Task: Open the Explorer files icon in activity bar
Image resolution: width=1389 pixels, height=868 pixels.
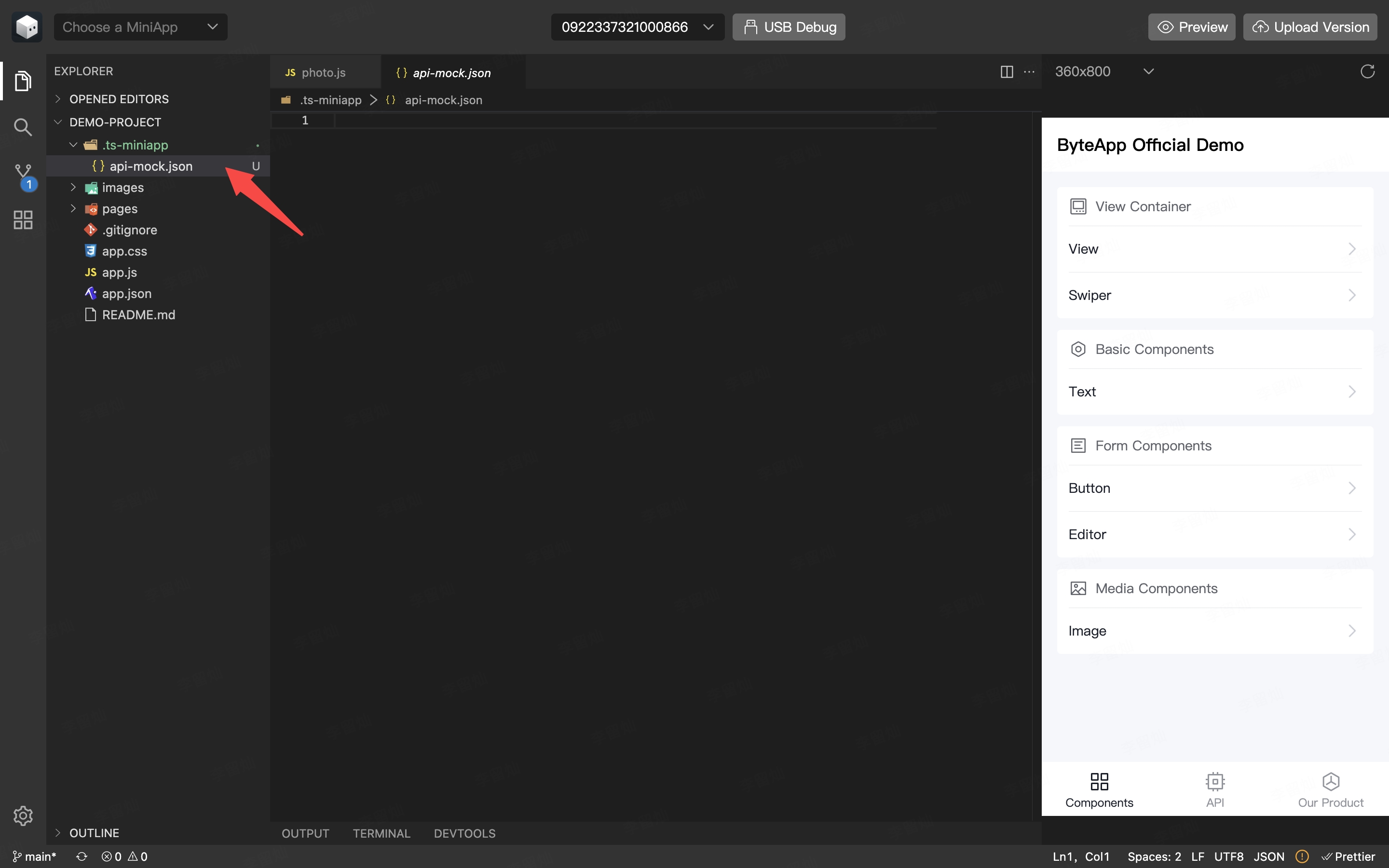Action: click(x=23, y=81)
